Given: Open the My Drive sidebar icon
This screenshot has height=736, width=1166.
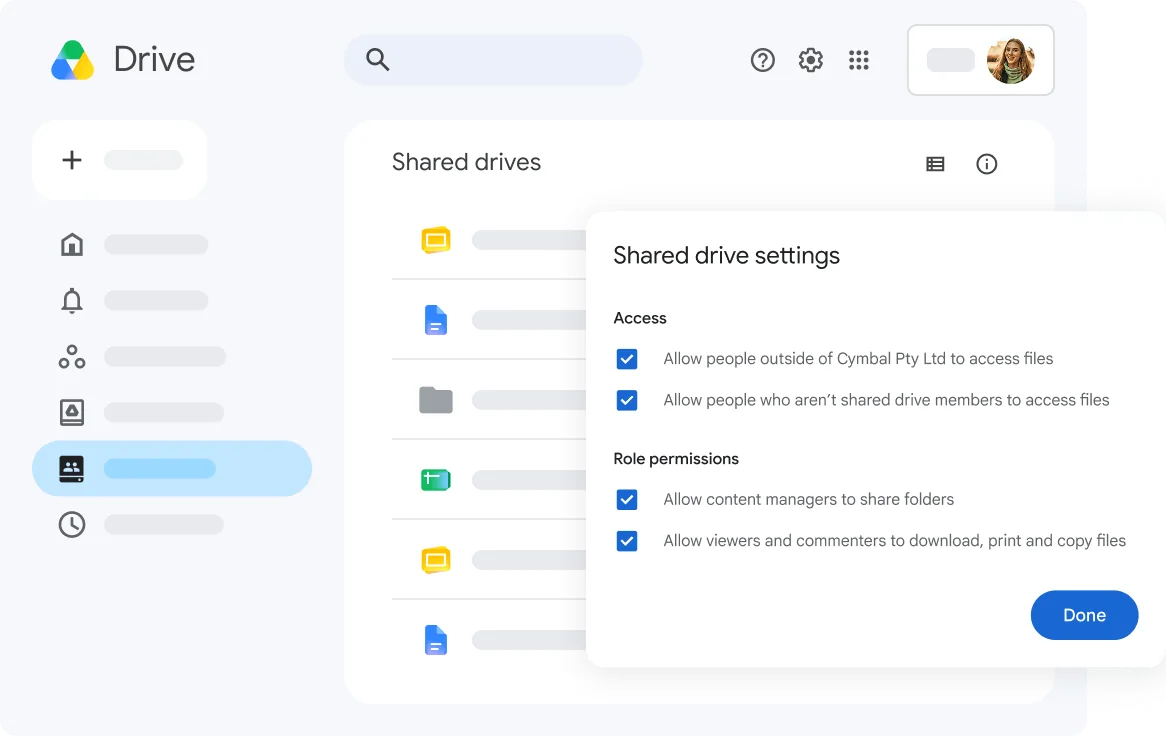Looking at the screenshot, I should coord(72,412).
